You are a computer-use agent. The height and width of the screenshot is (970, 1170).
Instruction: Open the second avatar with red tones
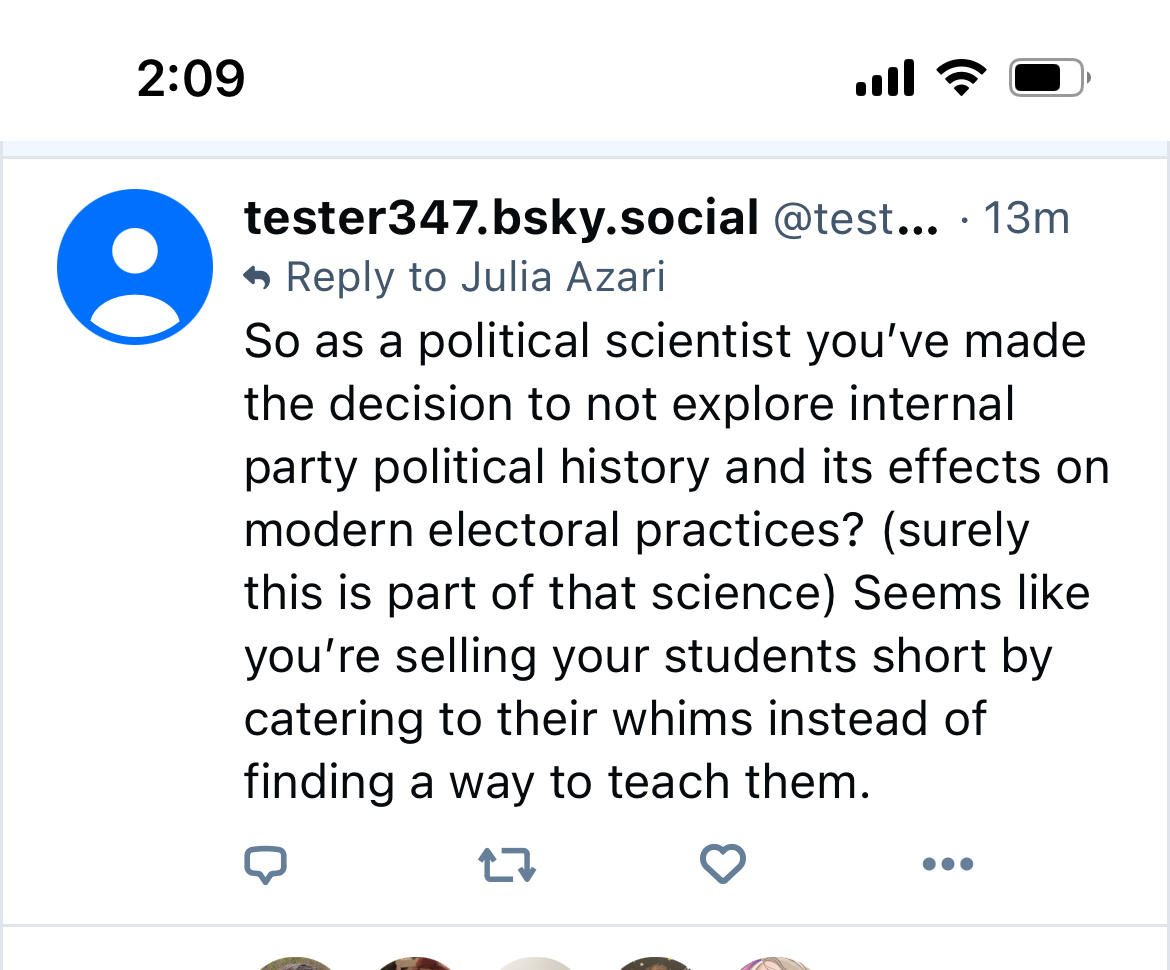(414, 963)
